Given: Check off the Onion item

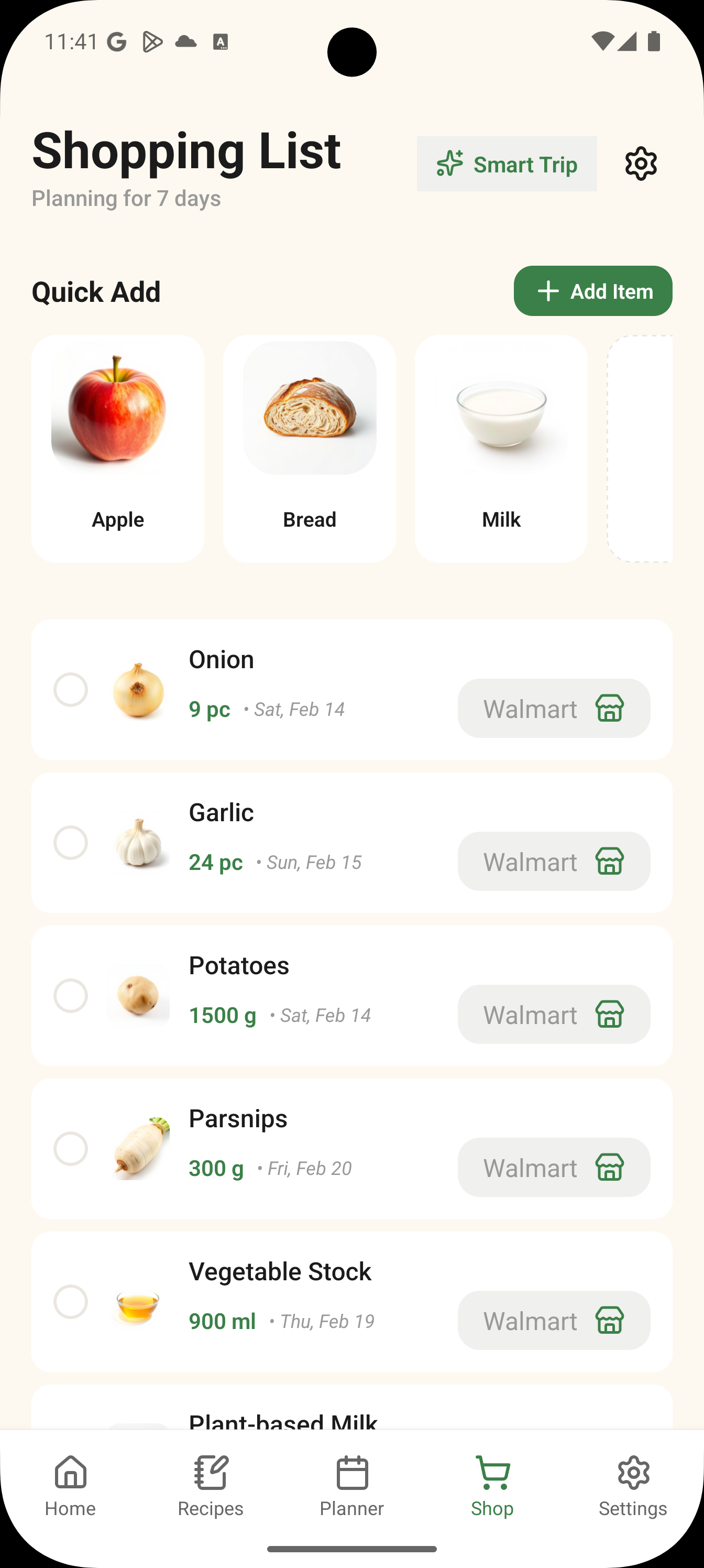Looking at the screenshot, I should (71, 690).
